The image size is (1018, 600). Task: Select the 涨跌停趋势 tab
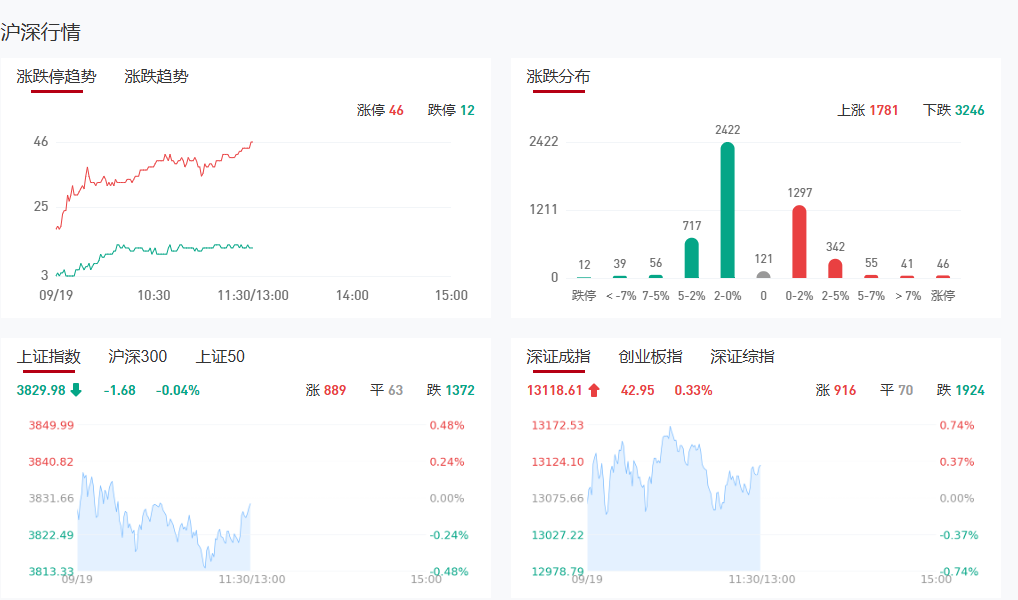click(57, 76)
